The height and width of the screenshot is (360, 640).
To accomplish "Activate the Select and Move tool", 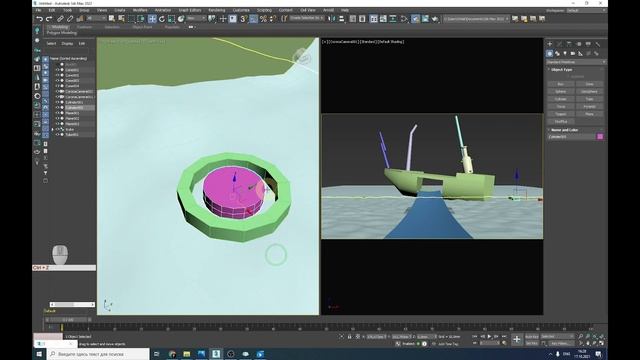I will coord(152,19).
